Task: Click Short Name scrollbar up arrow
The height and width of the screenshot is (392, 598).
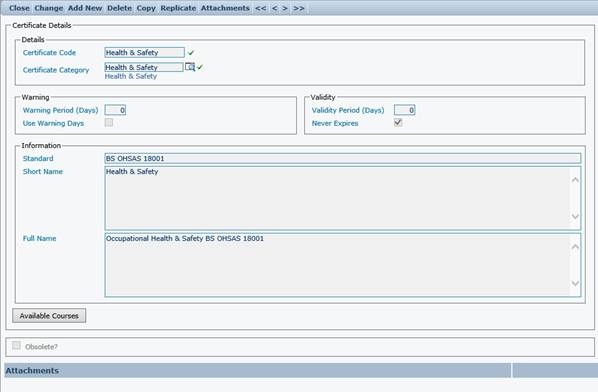Action: (575, 180)
